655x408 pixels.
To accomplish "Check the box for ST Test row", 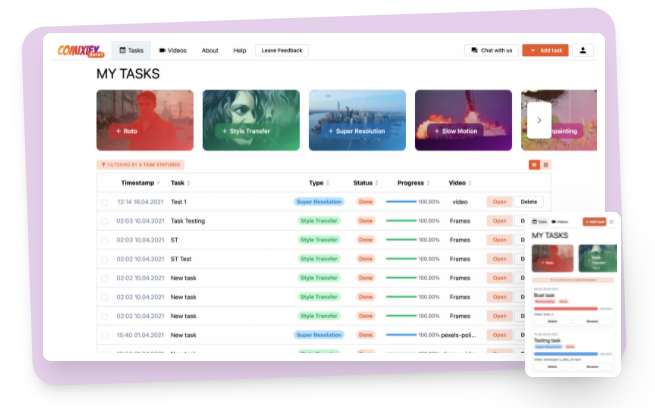I will 104,259.
